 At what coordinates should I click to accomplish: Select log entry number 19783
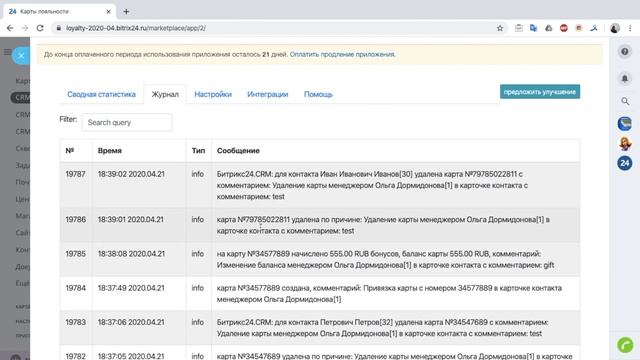[x=76, y=322]
